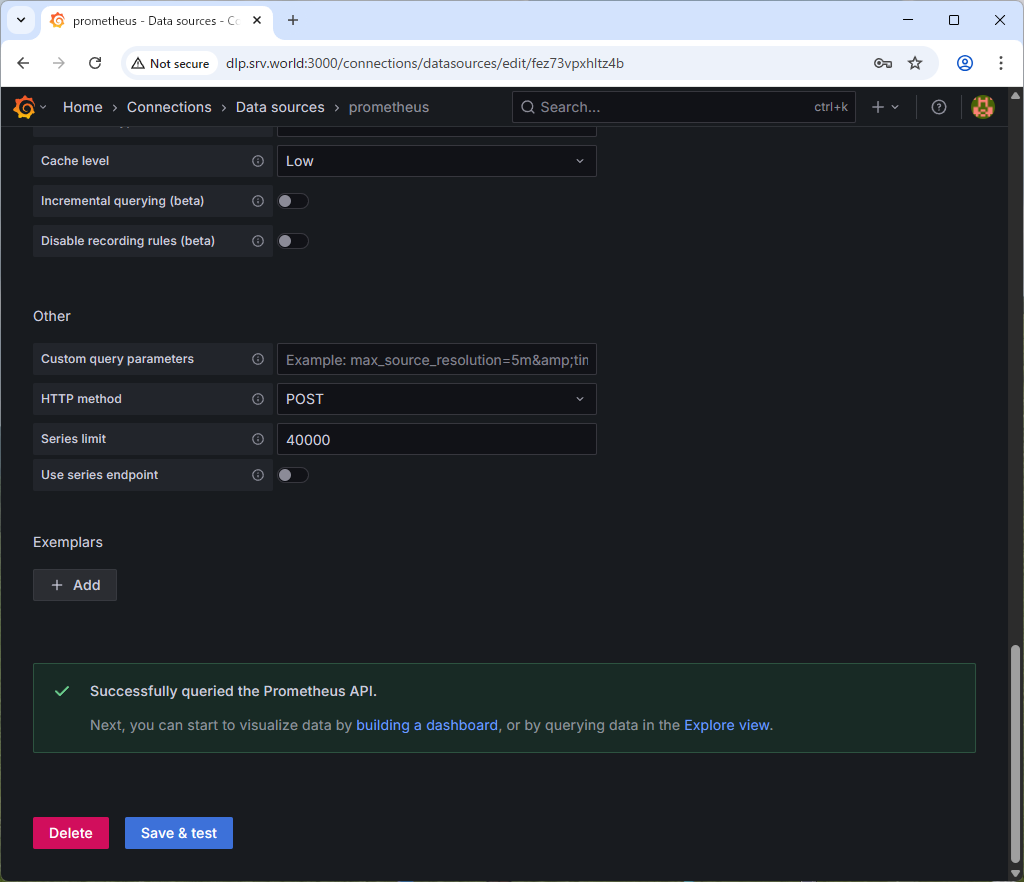Bookmark this page with star icon
The height and width of the screenshot is (882, 1024).
tap(914, 63)
